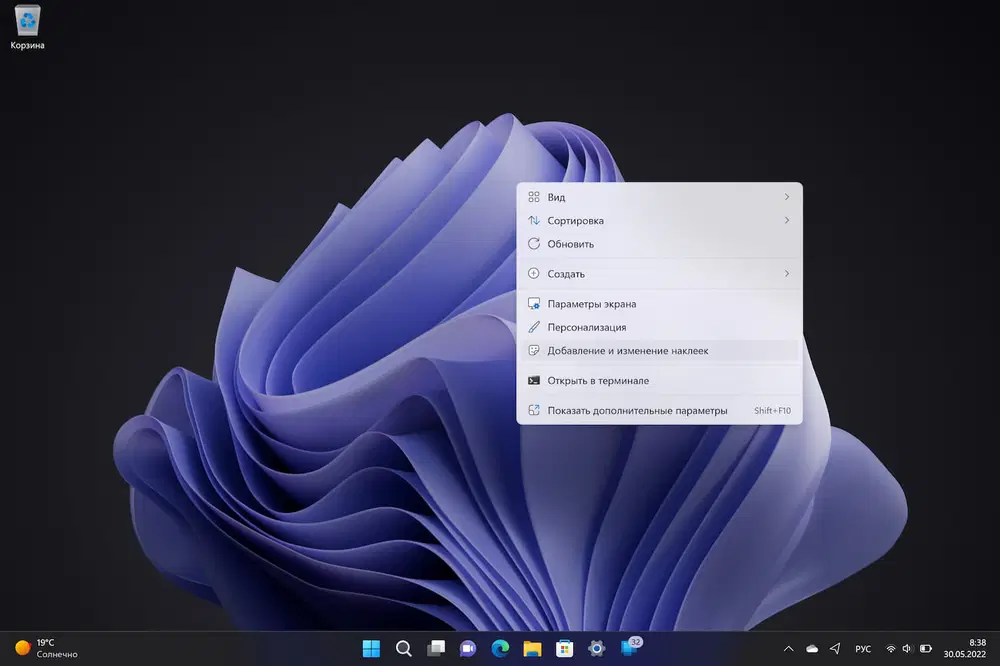Click the battery tray icon

point(925,649)
